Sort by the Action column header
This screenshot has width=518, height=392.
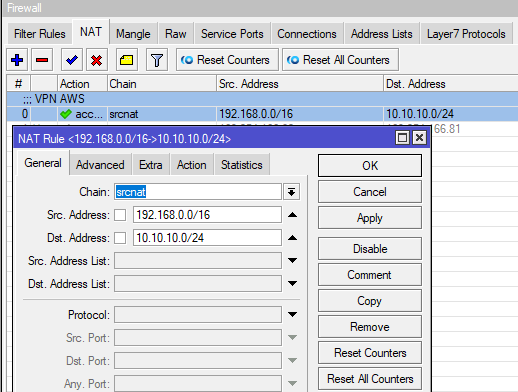point(82,84)
